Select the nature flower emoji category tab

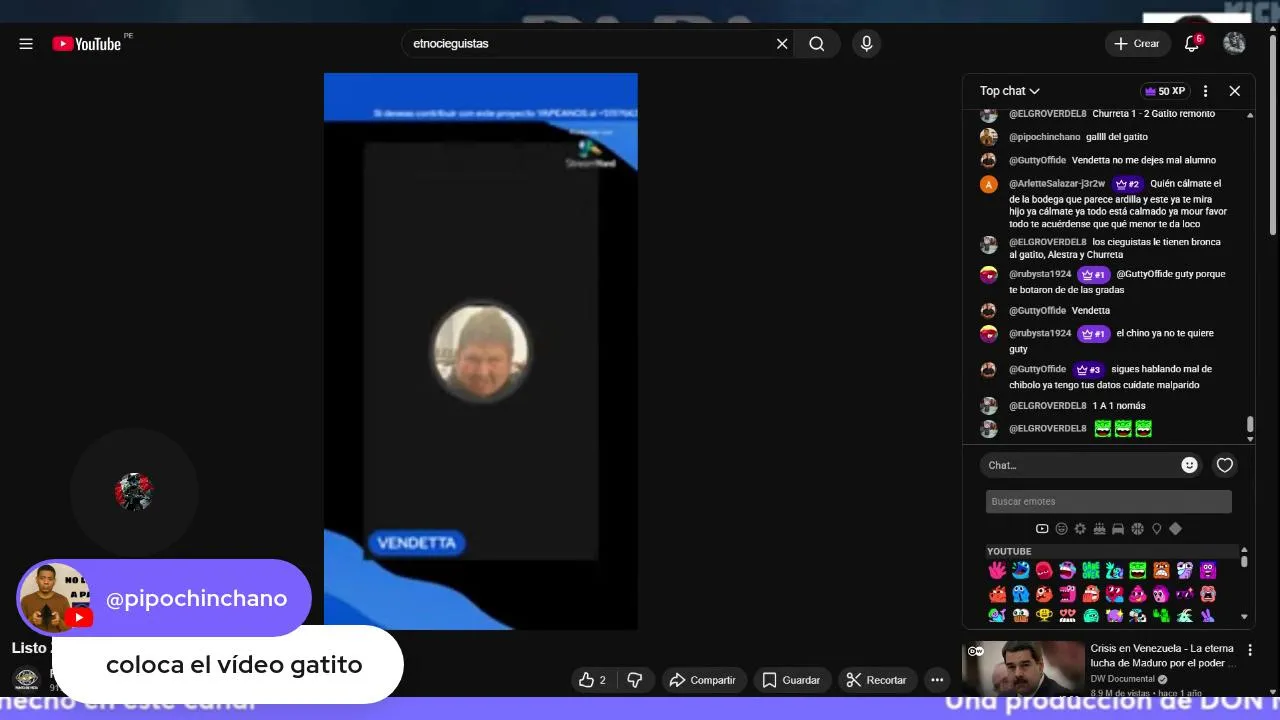click(1080, 529)
